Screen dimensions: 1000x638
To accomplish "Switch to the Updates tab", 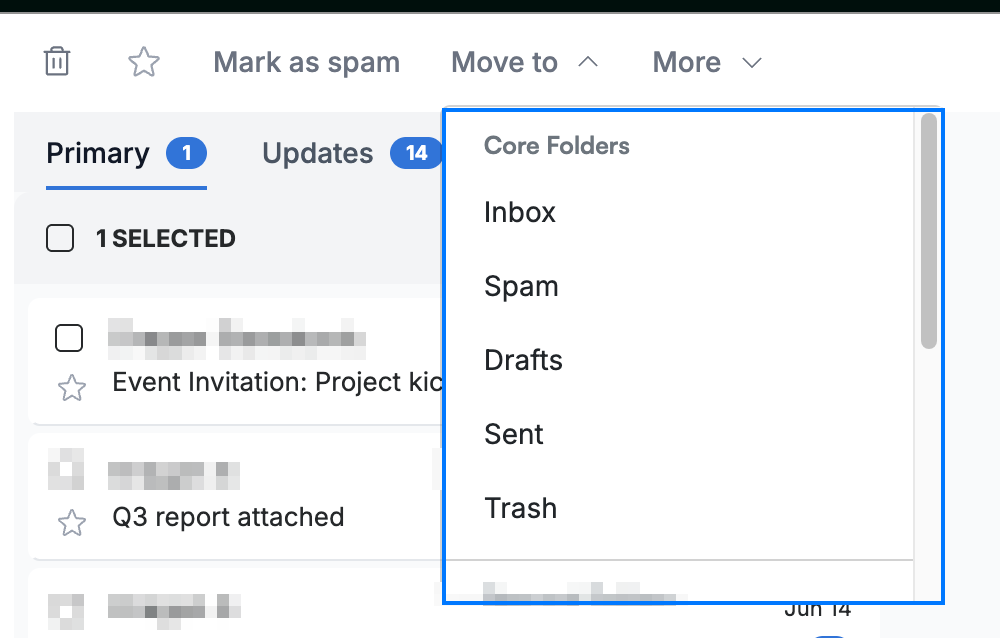I will pyautogui.click(x=352, y=154).
